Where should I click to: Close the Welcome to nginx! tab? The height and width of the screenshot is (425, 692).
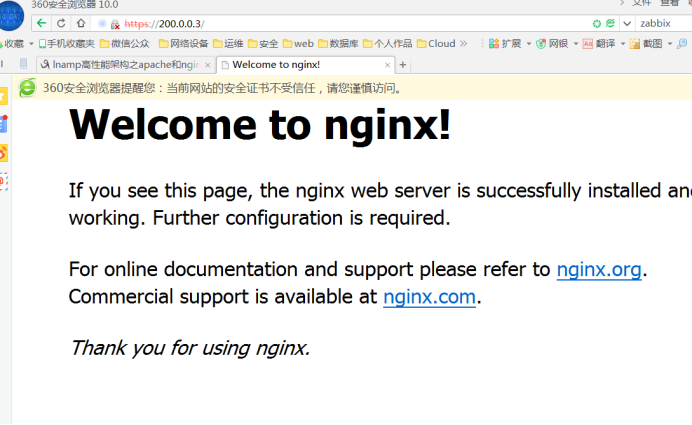click(387, 65)
